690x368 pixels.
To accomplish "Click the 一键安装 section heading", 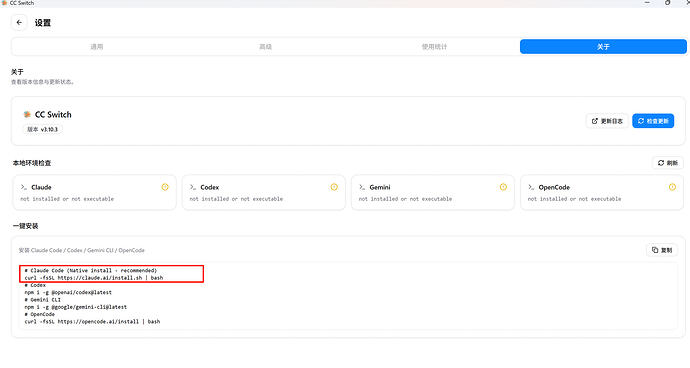I will pos(26,226).
